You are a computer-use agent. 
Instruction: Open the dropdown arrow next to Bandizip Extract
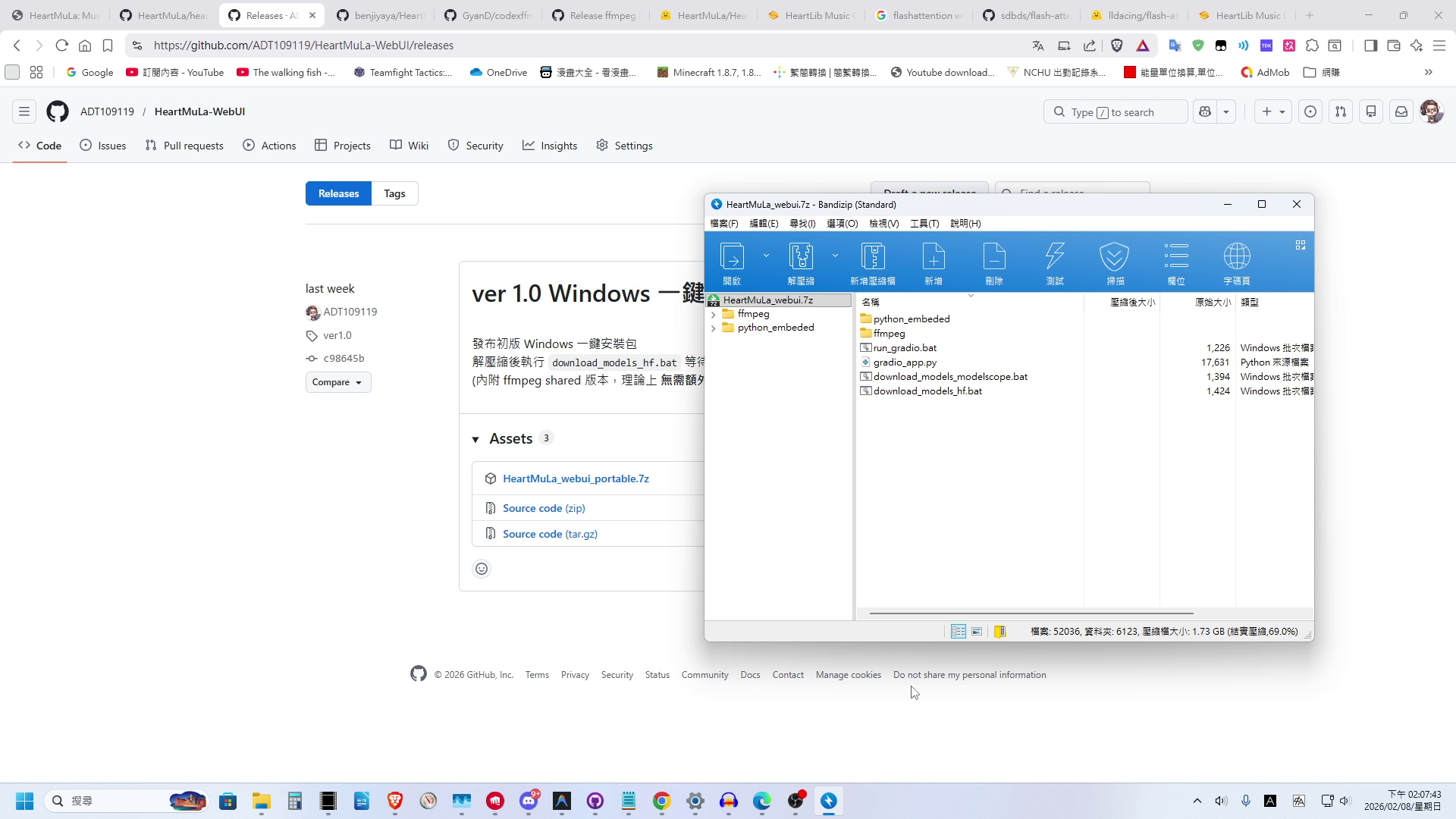point(835,256)
